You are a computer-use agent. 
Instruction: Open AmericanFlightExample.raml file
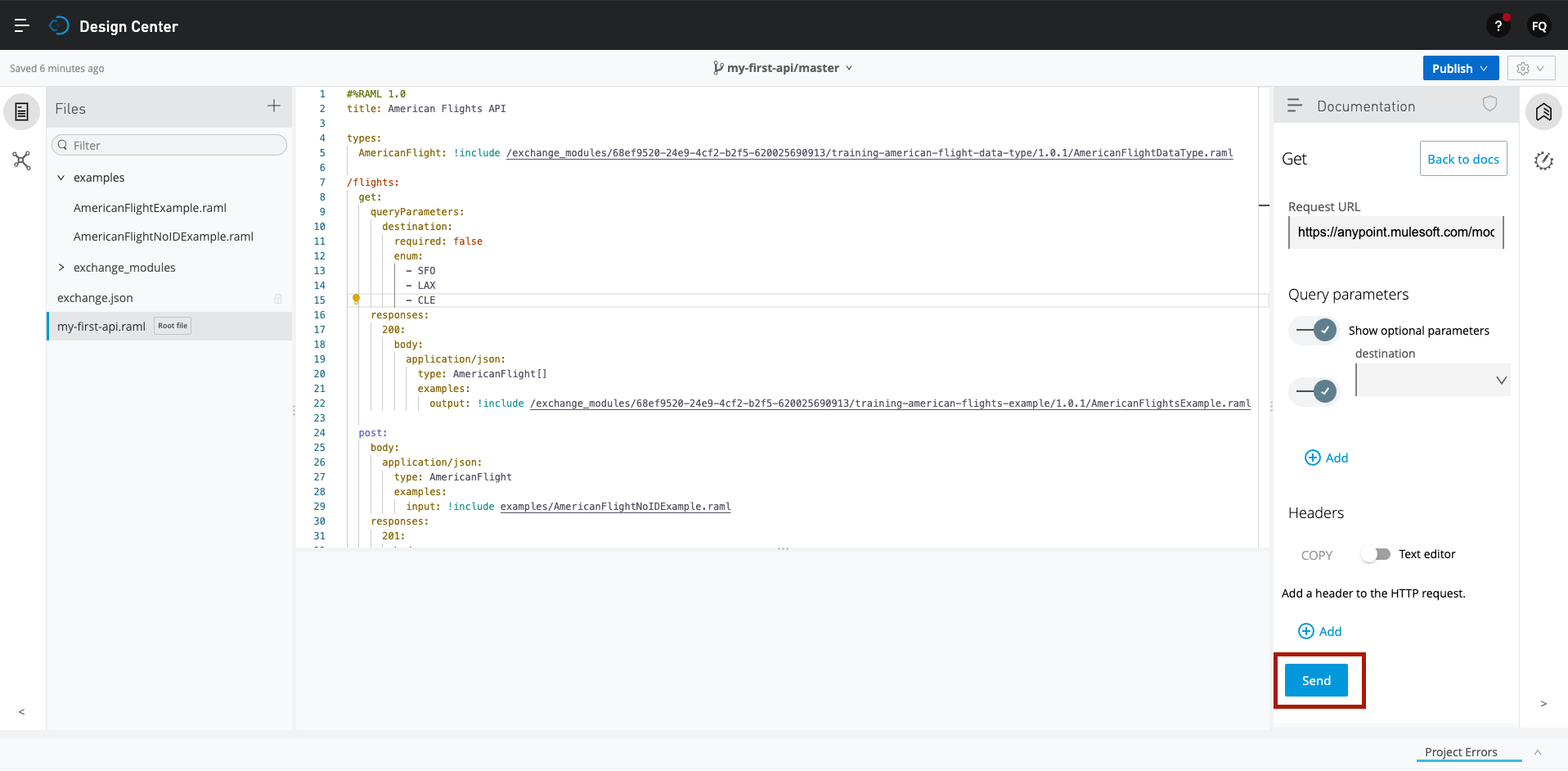click(x=151, y=208)
